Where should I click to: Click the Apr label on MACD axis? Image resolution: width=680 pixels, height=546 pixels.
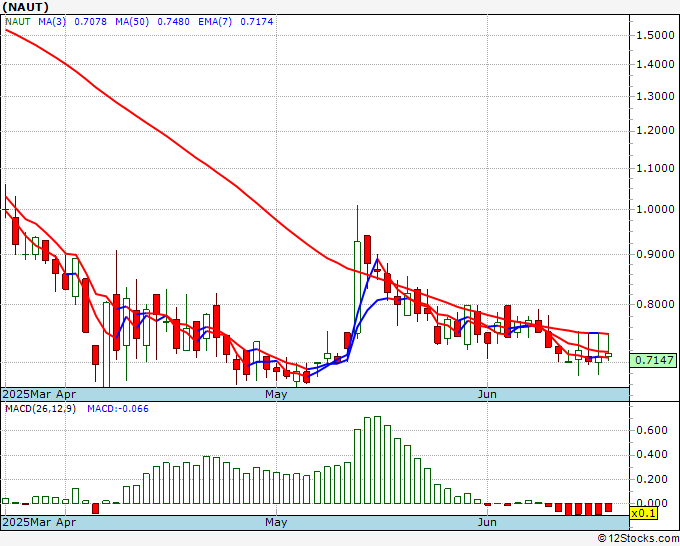65,522
